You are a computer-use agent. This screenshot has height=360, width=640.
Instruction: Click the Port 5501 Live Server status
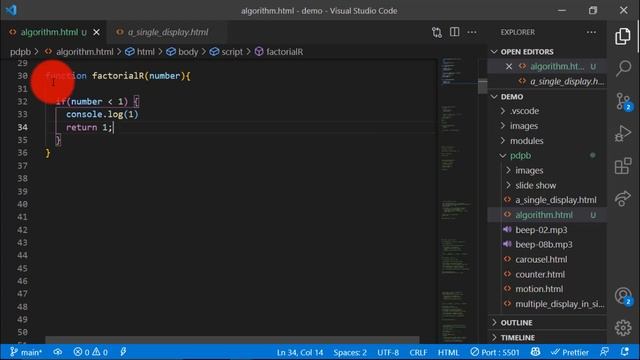tap(495, 352)
